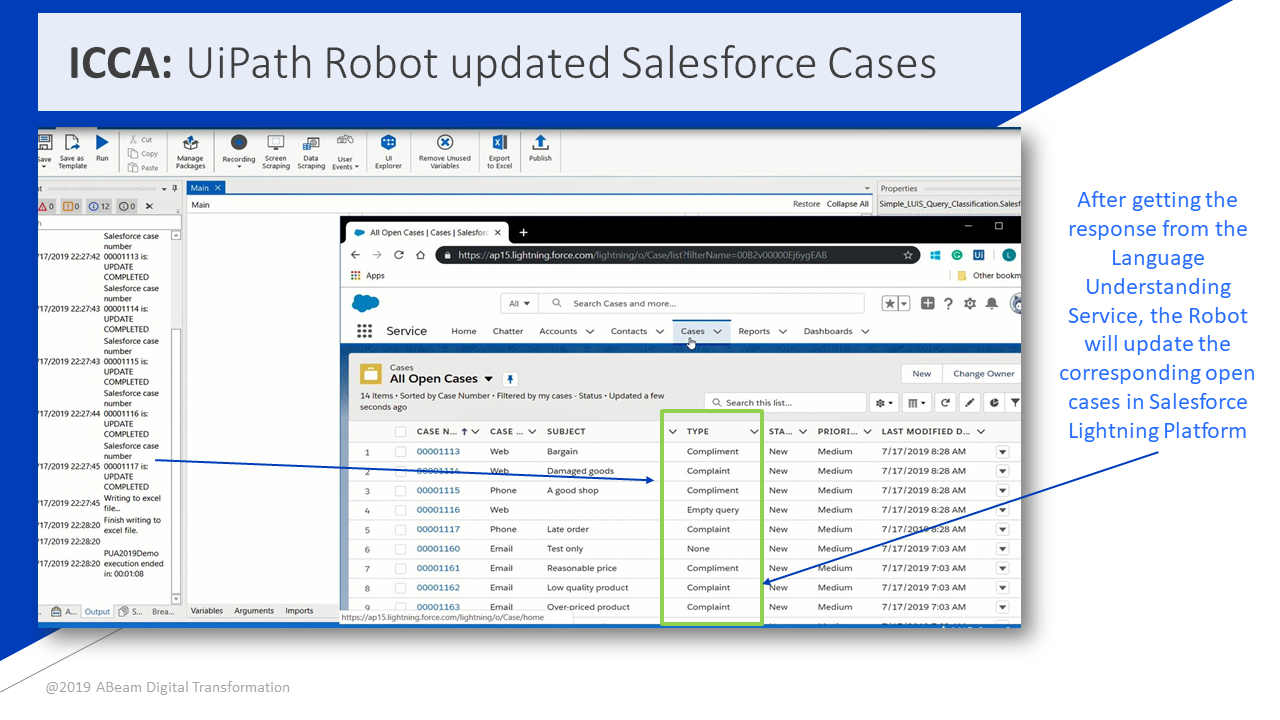Expand the Dashboards tab dropdown
1280x720 pixels.
point(865,331)
